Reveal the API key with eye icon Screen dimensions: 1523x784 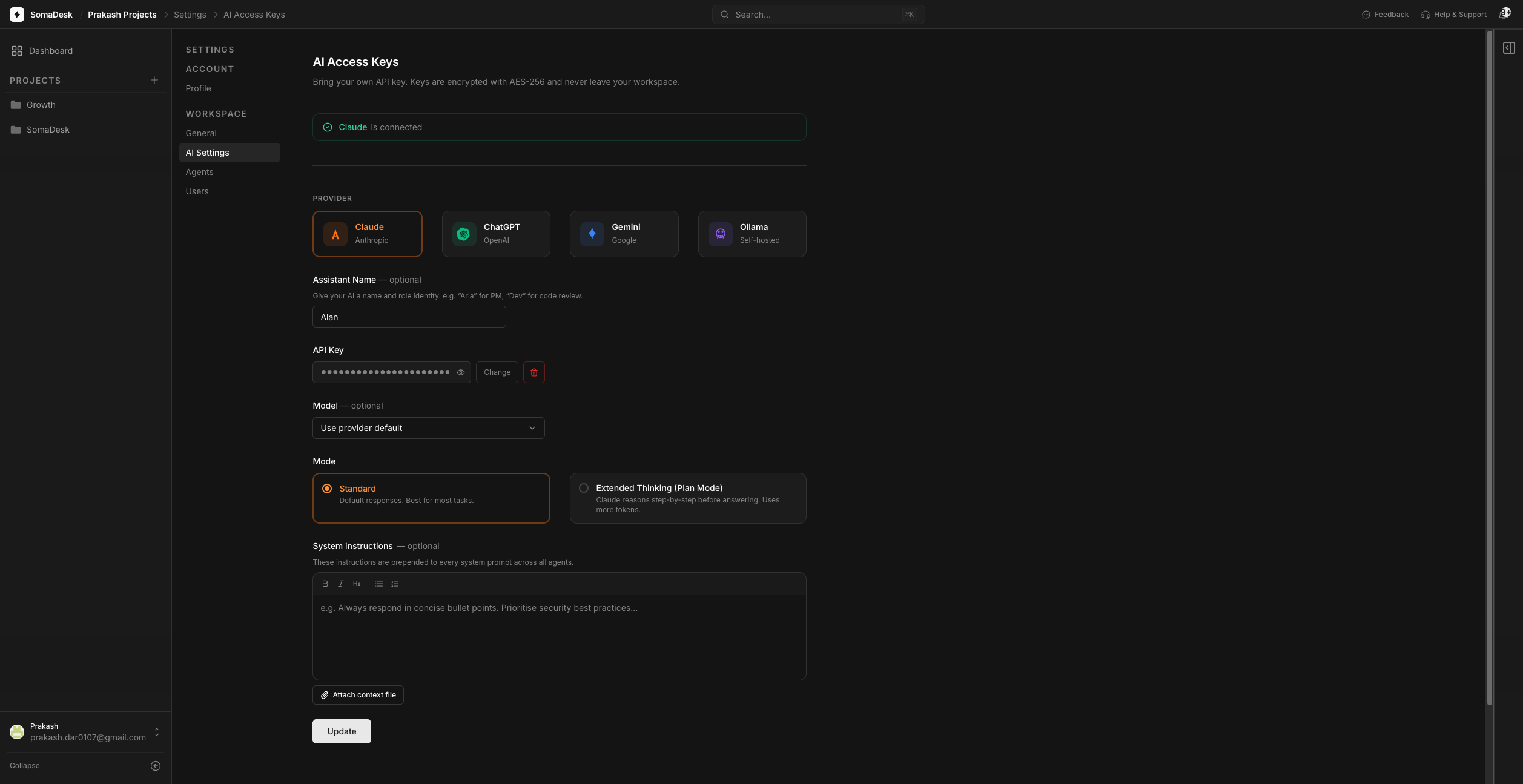coord(461,372)
